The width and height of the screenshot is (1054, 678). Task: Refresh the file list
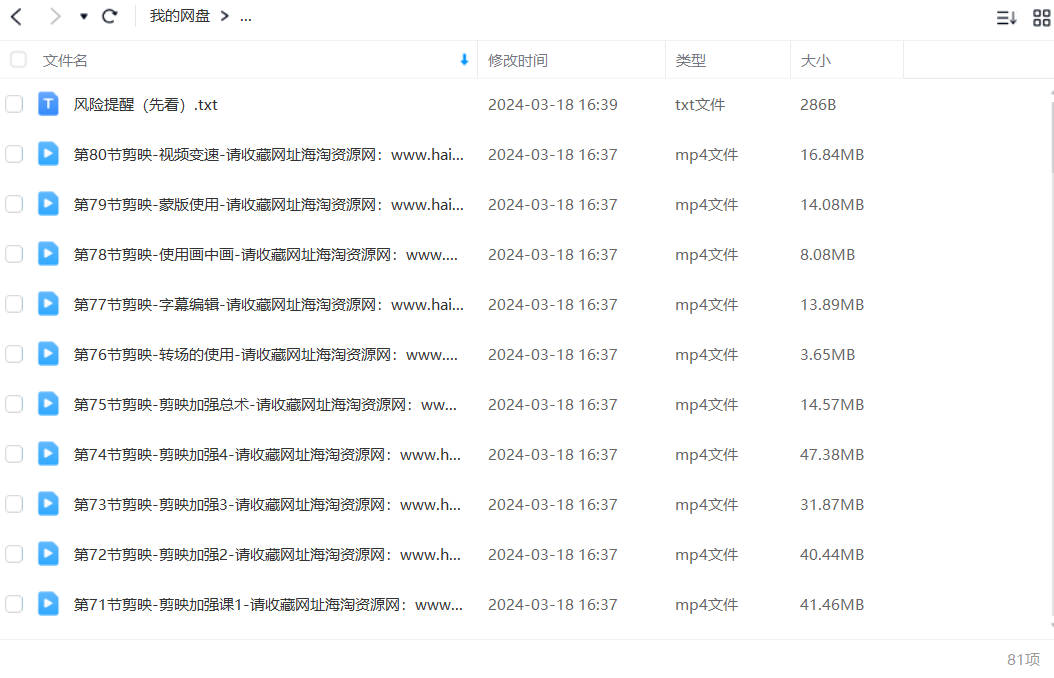[x=110, y=16]
